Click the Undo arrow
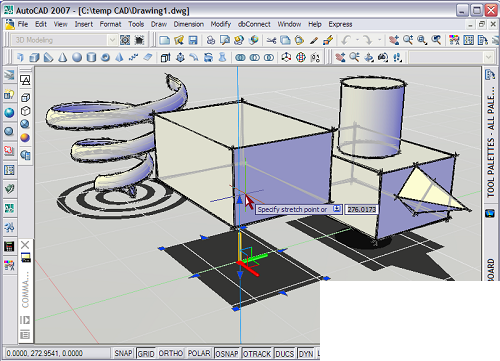The width and height of the screenshot is (500, 361). (x=346, y=40)
